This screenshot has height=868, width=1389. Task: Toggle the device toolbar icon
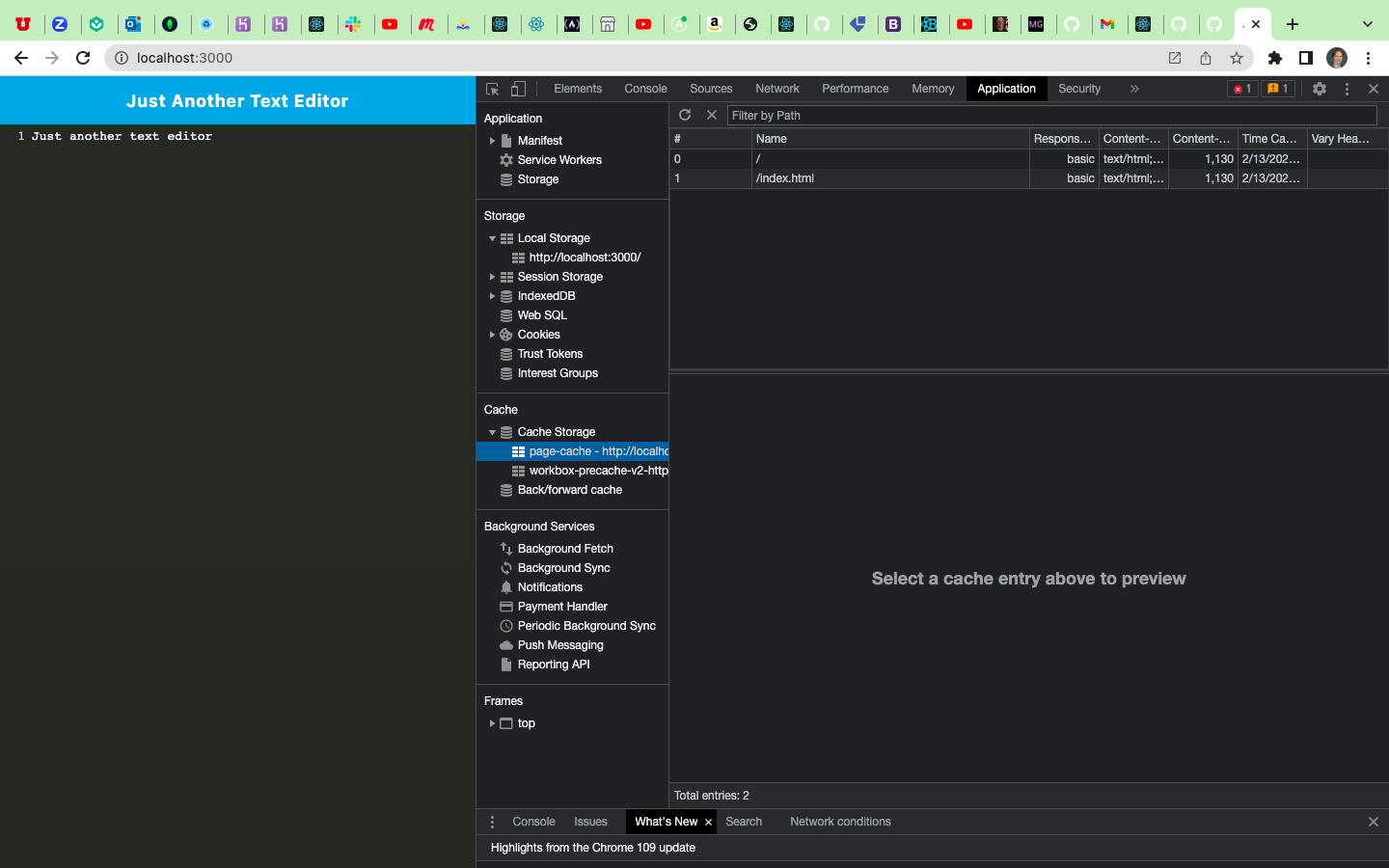[518, 89]
